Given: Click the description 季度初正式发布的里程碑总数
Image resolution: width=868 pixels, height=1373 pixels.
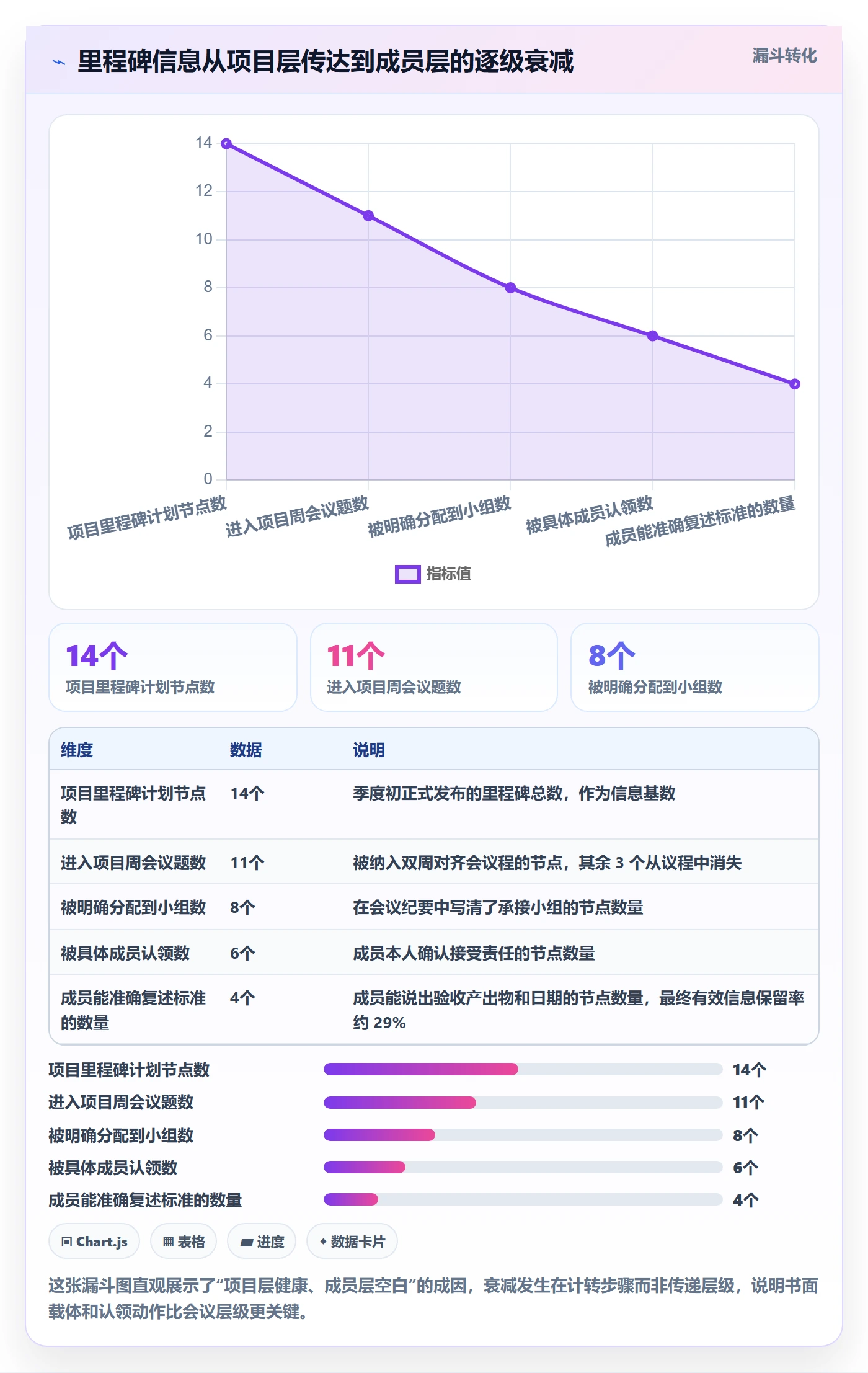Looking at the screenshot, I should [514, 793].
